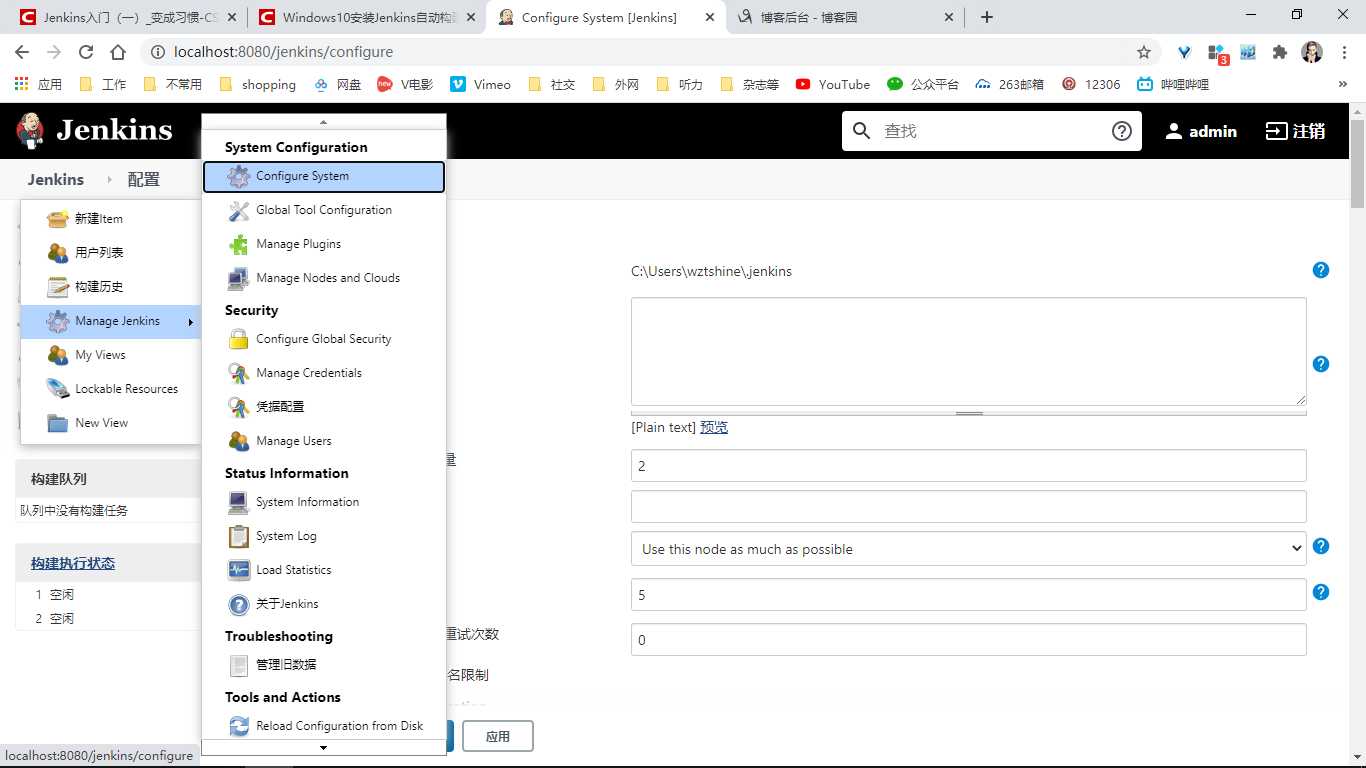Open help for the quiet period field
1366x768 pixels.
click(1321, 592)
